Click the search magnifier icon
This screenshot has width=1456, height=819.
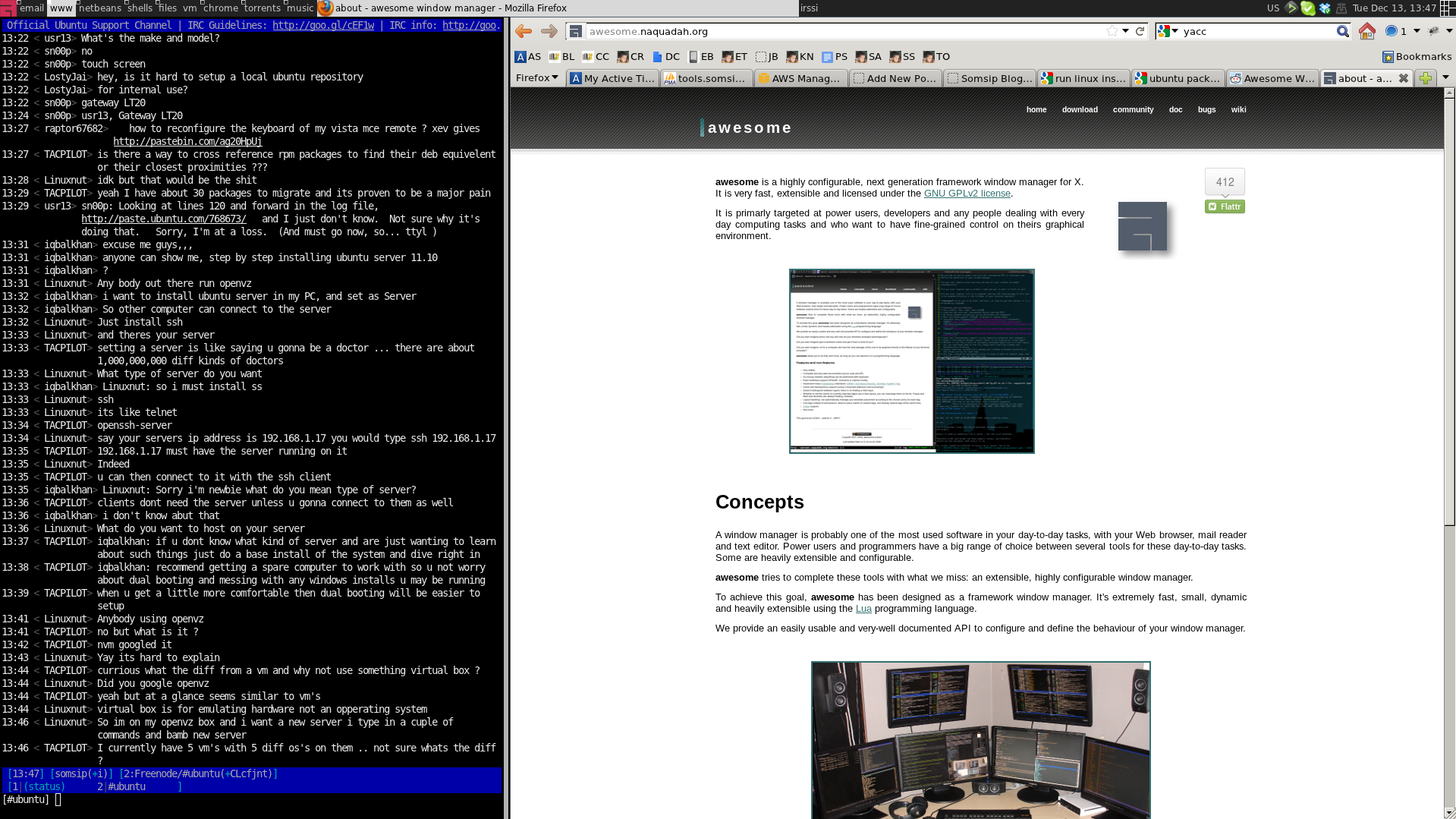pyautogui.click(x=1342, y=31)
